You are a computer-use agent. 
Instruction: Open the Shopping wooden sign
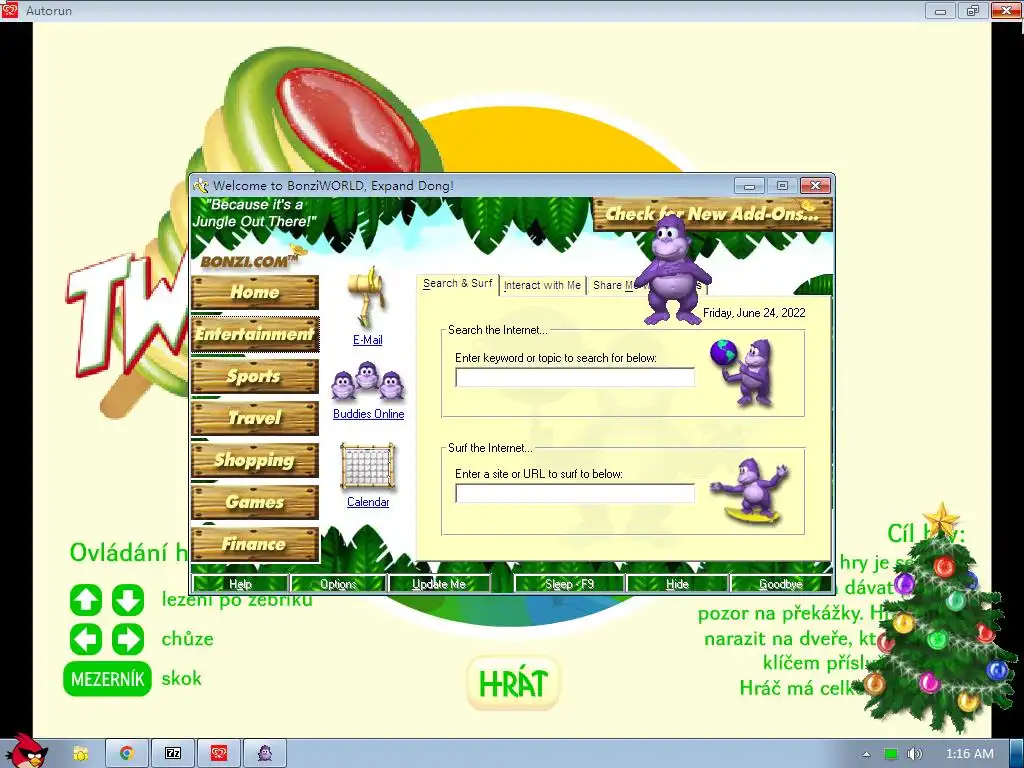(255, 460)
